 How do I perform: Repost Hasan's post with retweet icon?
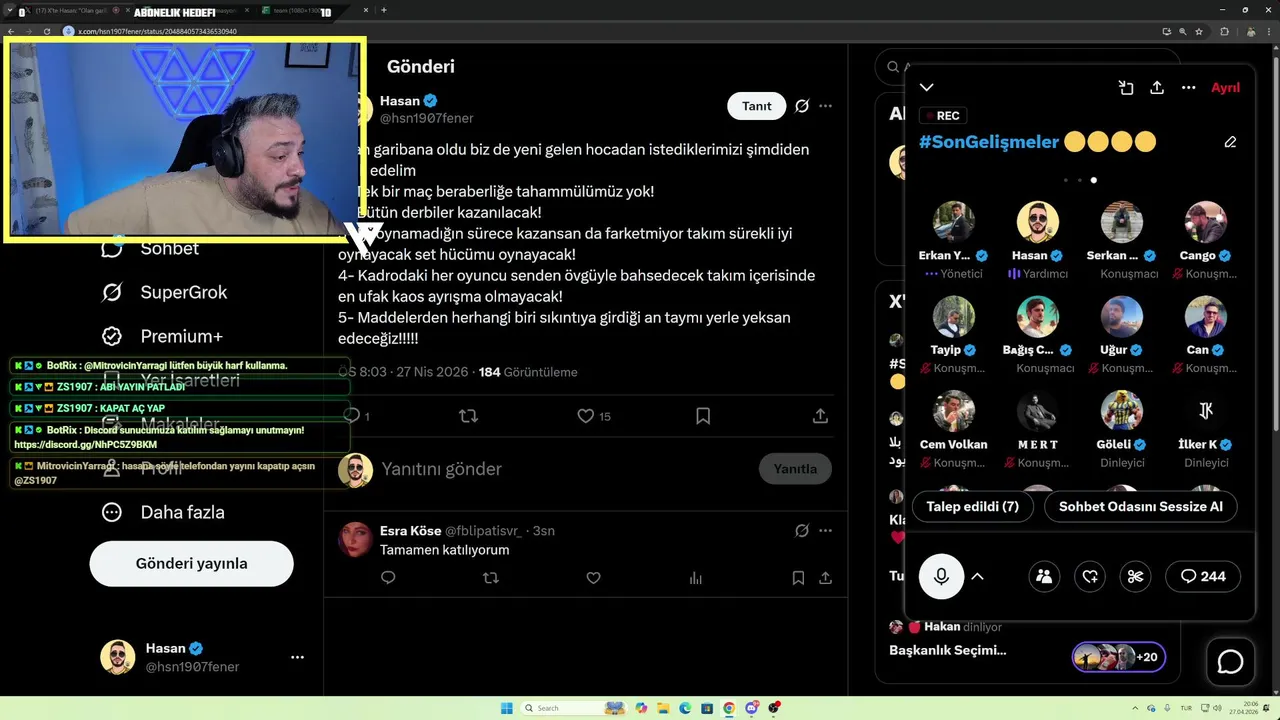[468, 416]
